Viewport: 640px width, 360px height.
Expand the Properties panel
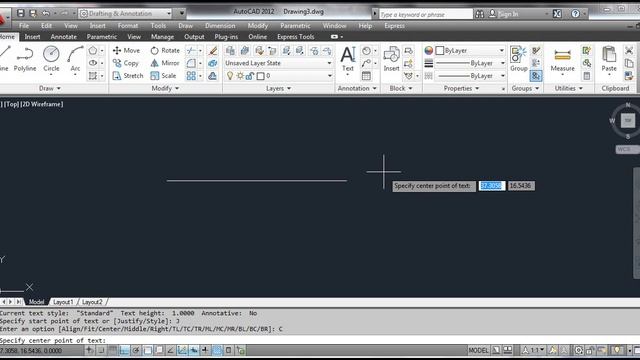tap(461, 88)
